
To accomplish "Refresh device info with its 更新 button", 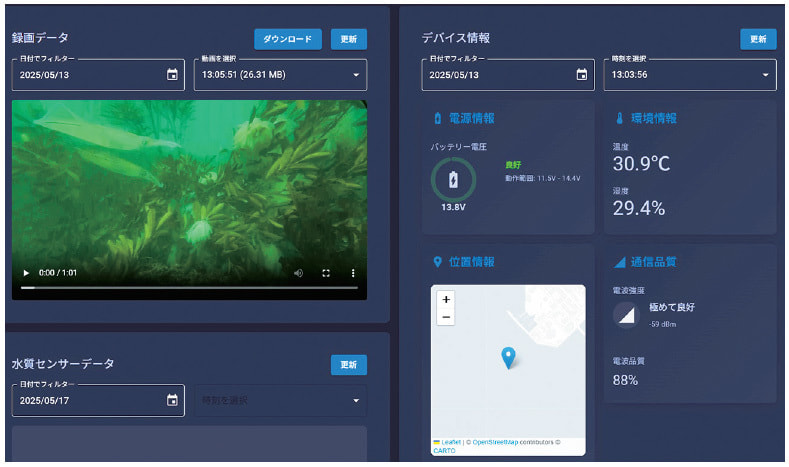I will [758, 39].
